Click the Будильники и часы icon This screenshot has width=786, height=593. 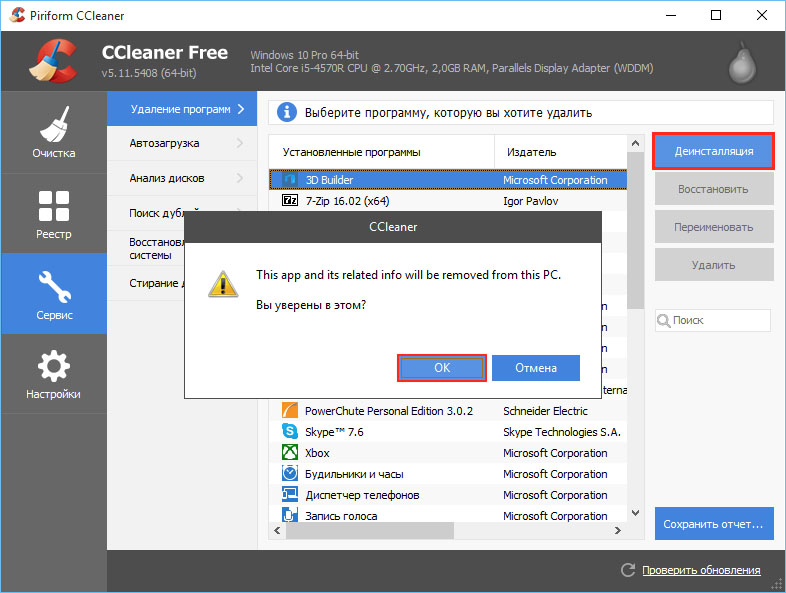coord(290,474)
